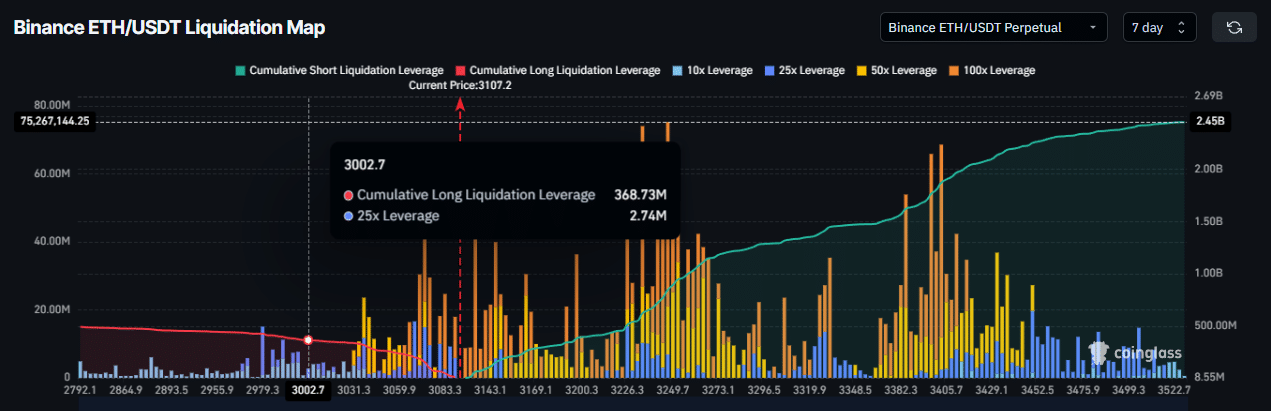Toggle the 25x Leverage legend item

(812, 70)
